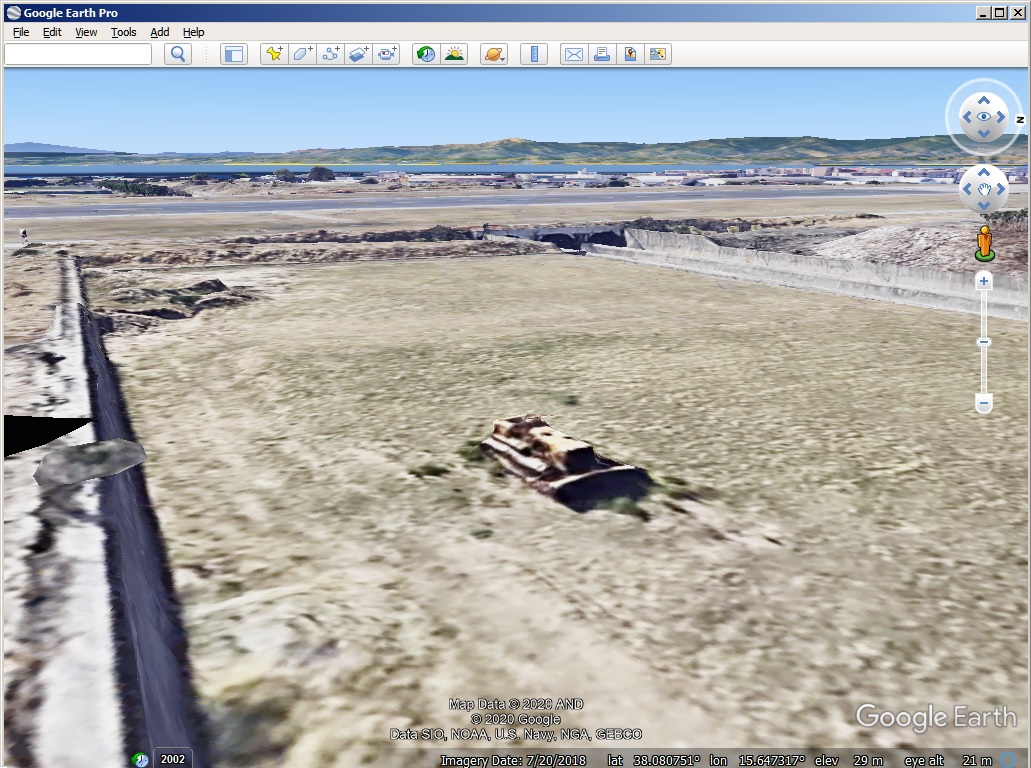Open the Ruler measurement tool
This screenshot has height=768, width=1031.
point(534,53)
